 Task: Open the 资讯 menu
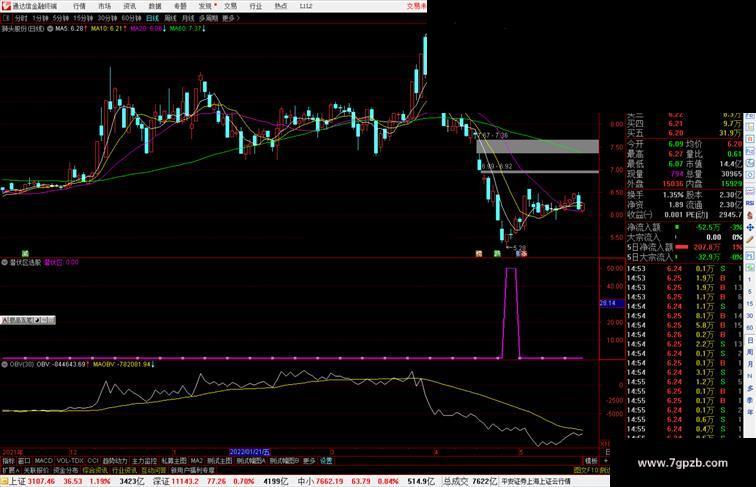pyautogui.click(x=129, y=6)
